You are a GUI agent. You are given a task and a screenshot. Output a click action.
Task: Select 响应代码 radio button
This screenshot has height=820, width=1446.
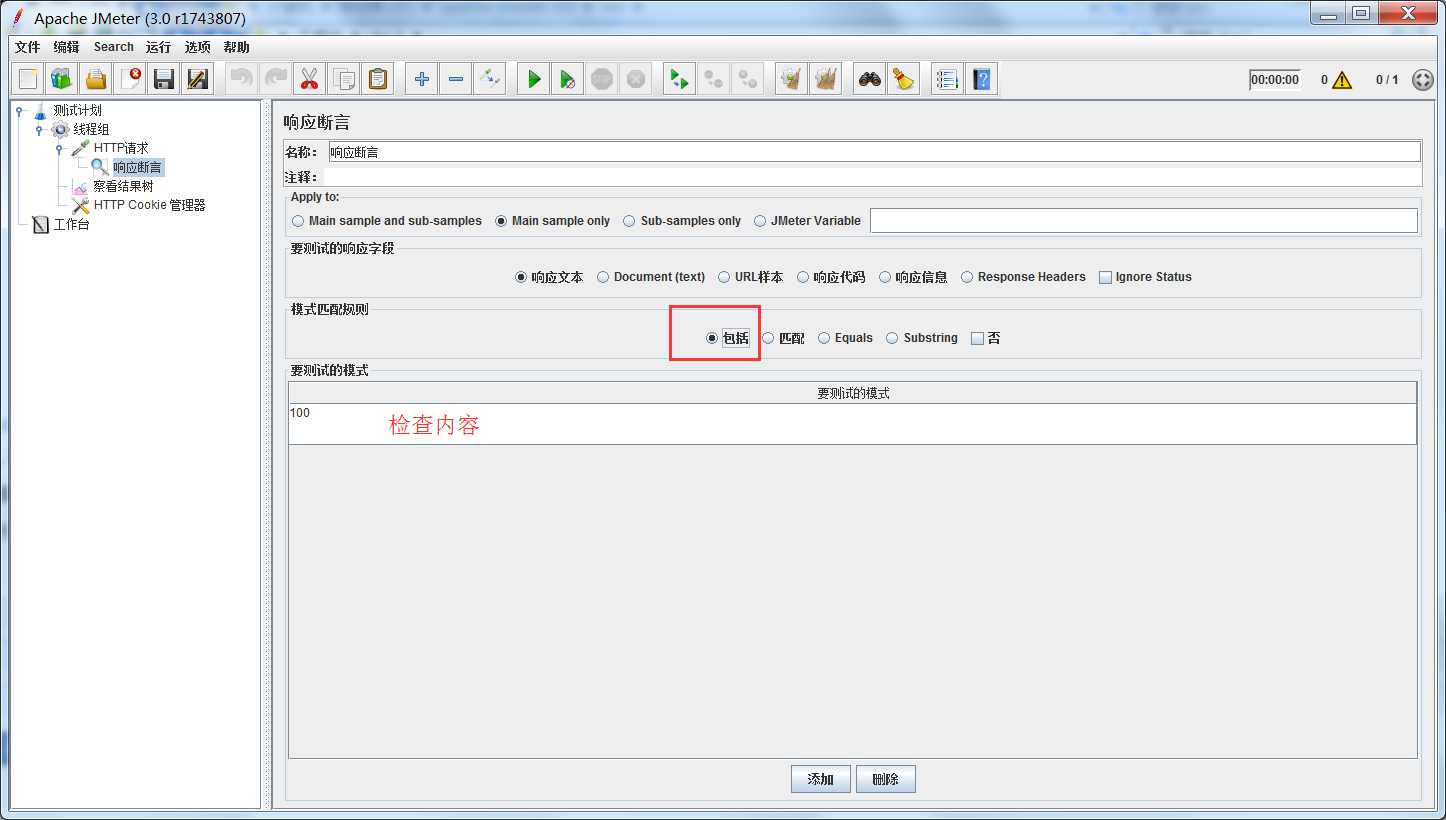[x=831, y=277]
